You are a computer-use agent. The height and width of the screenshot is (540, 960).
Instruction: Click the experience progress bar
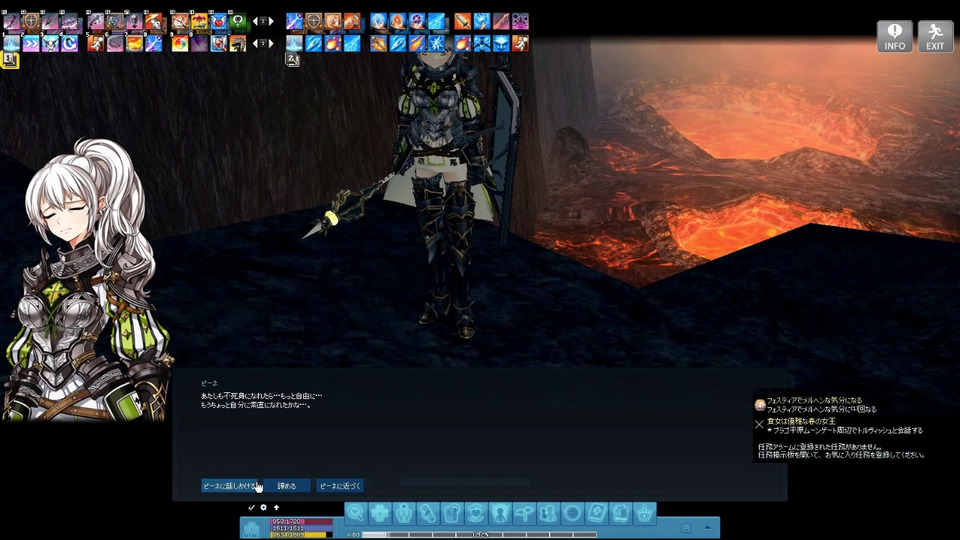pos(479,534)
